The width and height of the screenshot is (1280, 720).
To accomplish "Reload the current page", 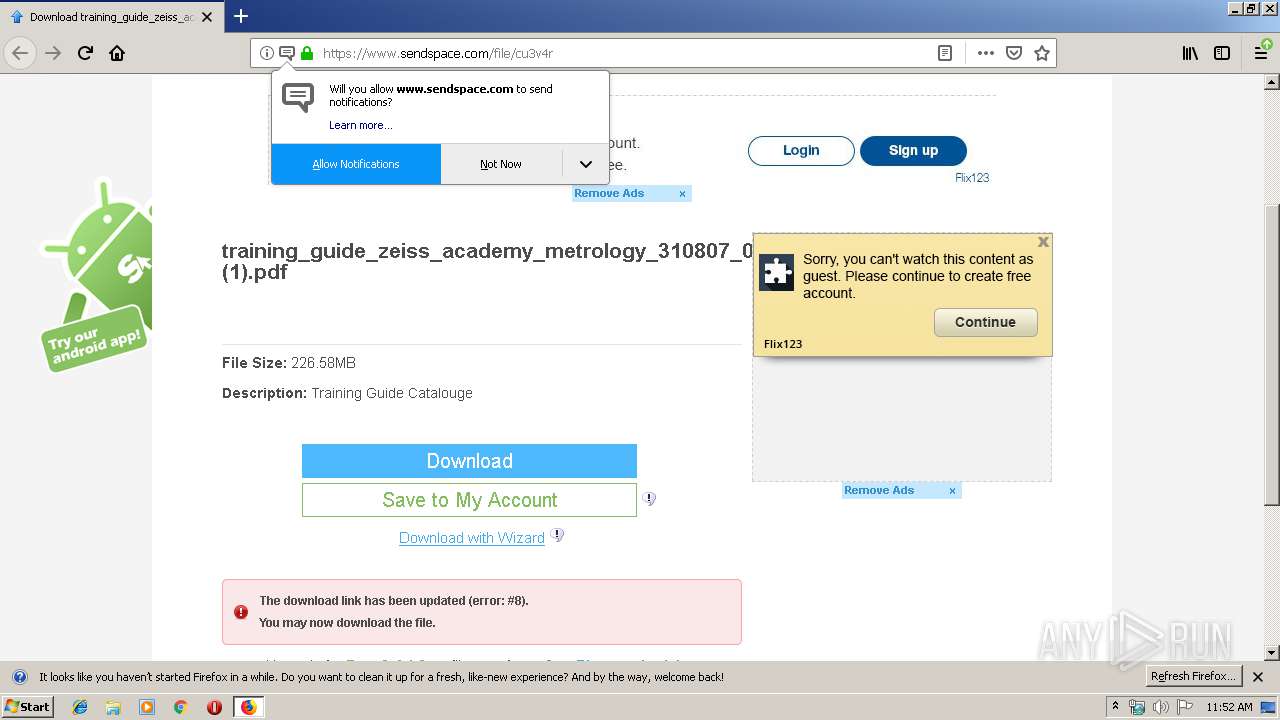I will [85, 53].
